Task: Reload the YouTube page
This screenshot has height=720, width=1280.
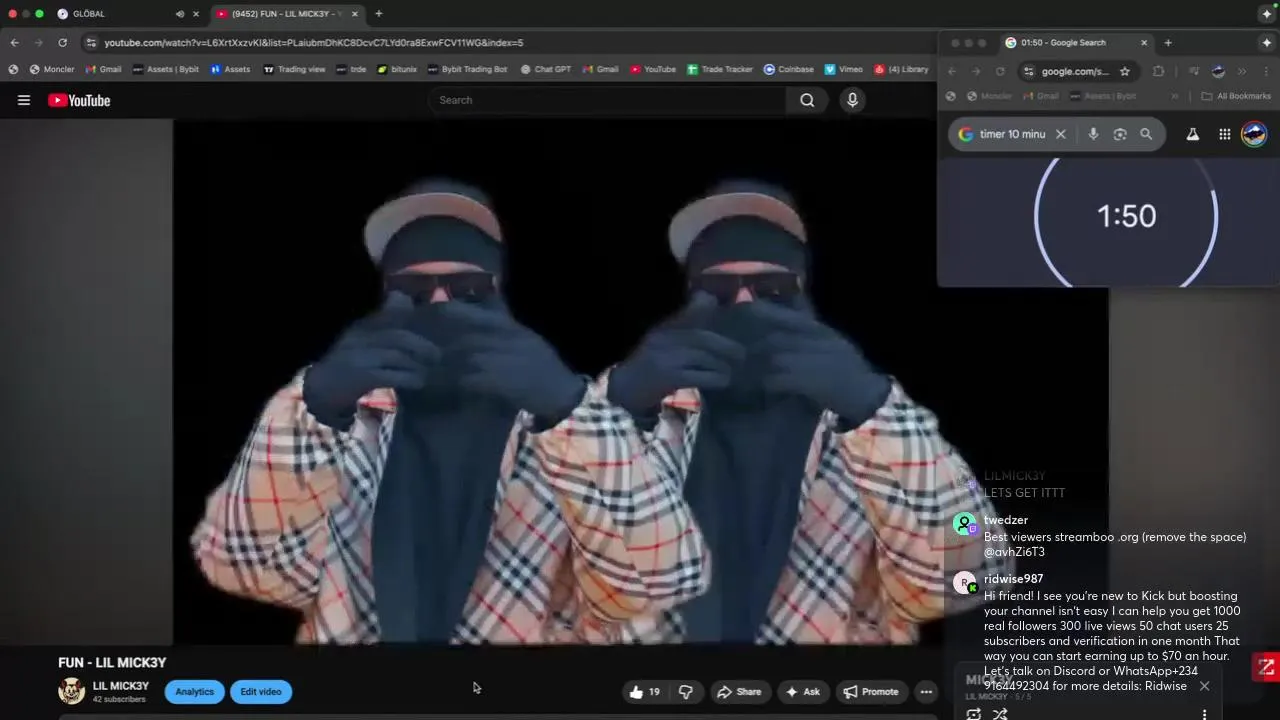Action: point(62,43)
